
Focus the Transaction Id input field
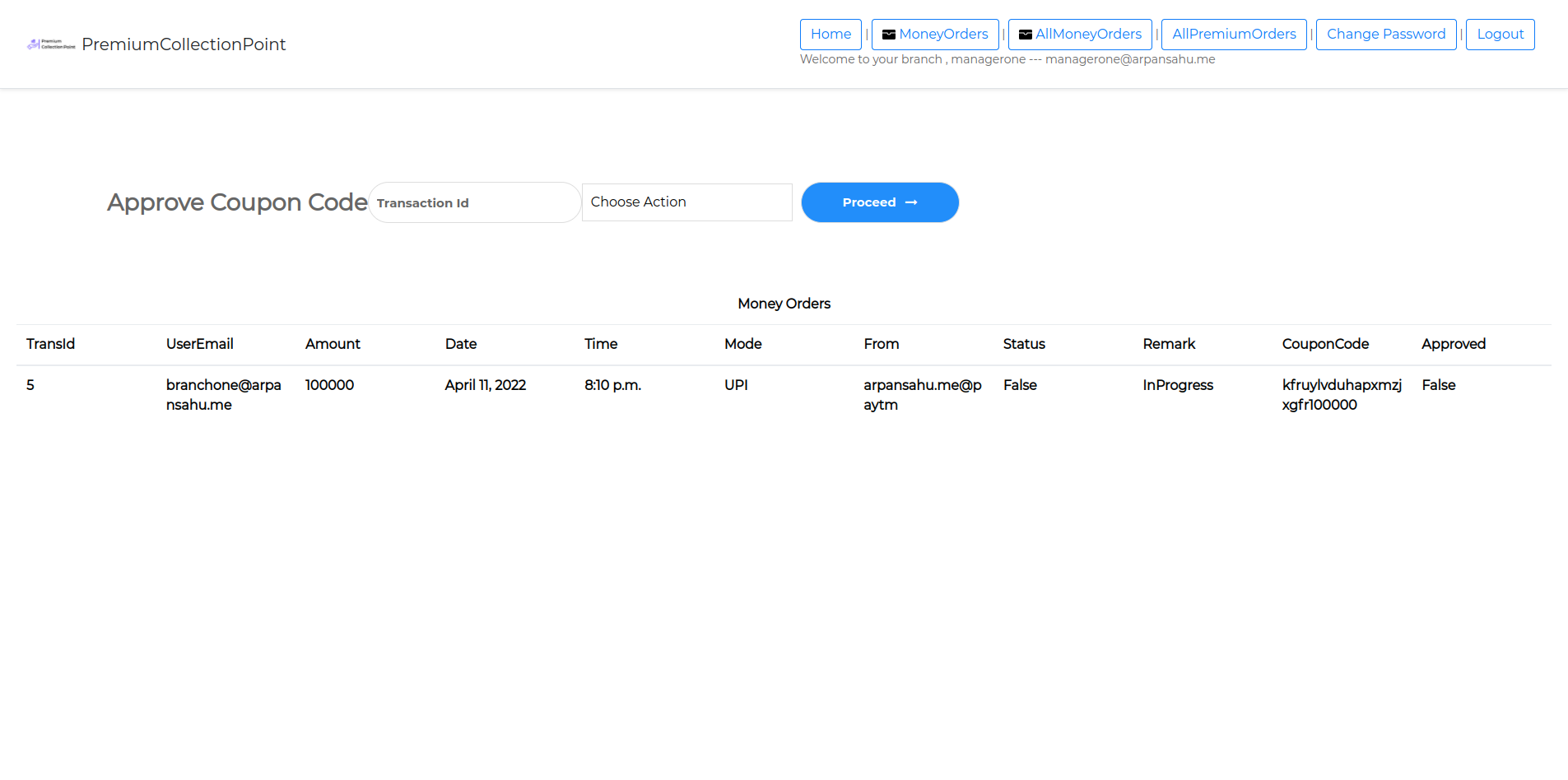tap(474, 202)
